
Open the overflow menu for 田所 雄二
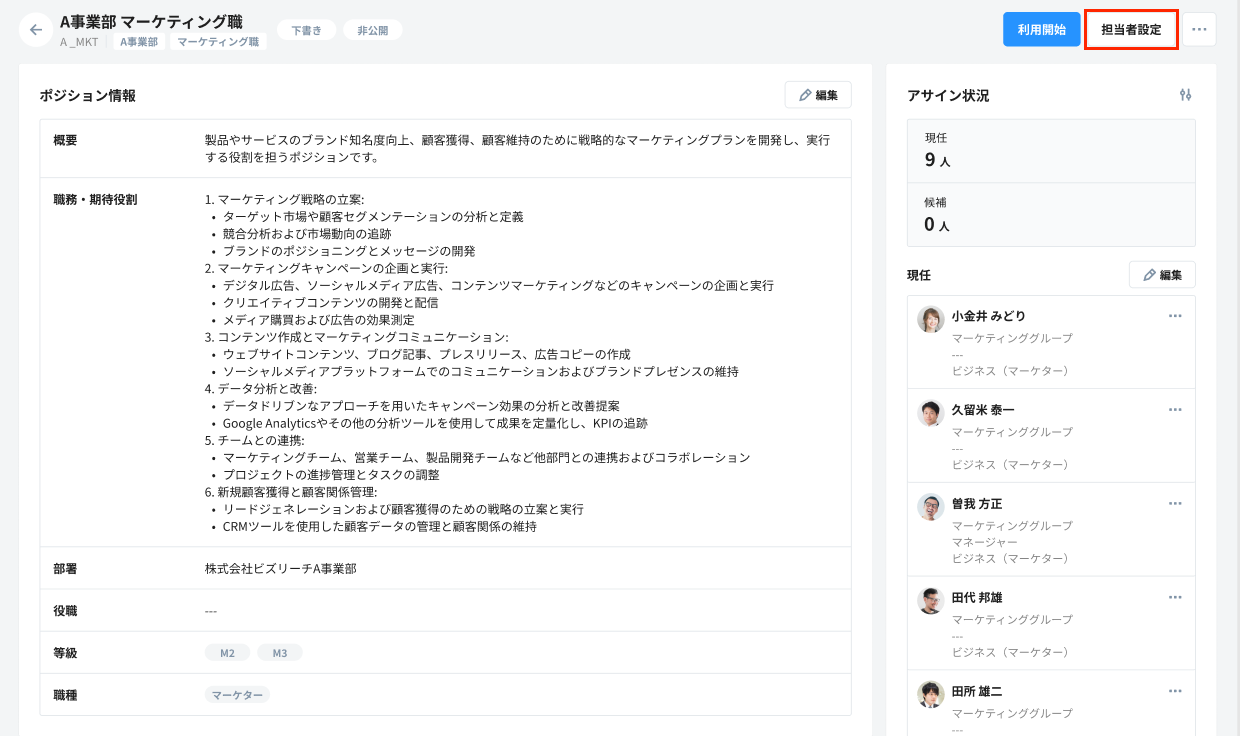click(x=1177, y=692)
